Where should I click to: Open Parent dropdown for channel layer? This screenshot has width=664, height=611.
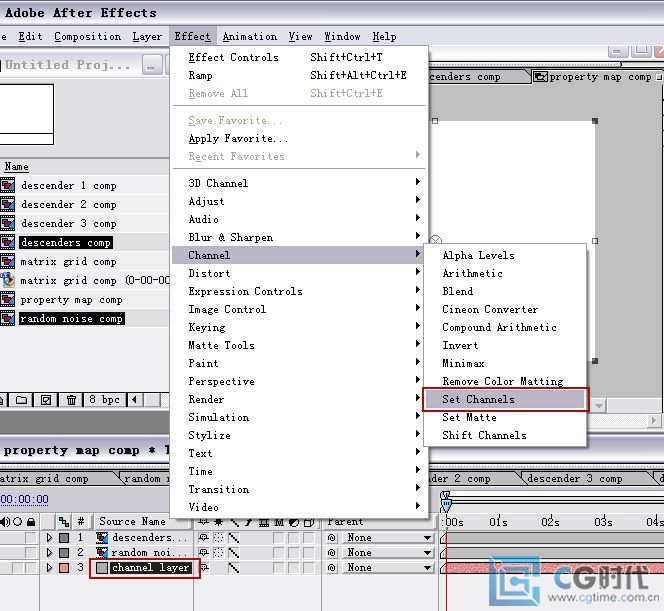tap(388, 567)
